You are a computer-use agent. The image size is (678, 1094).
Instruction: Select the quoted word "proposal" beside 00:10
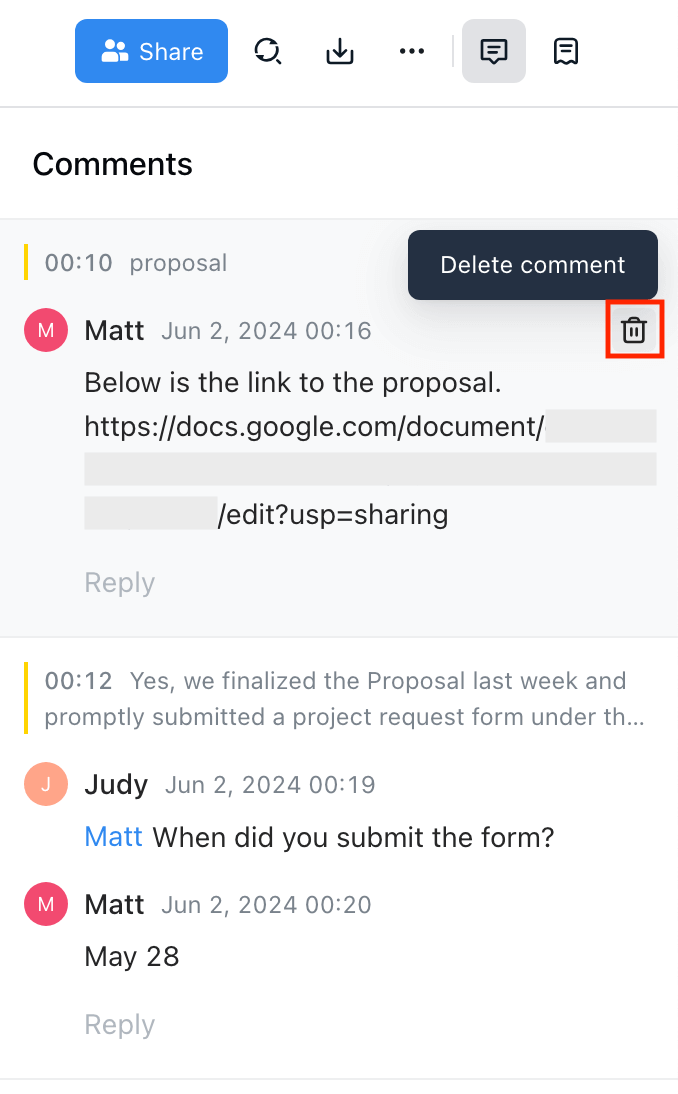178,263
